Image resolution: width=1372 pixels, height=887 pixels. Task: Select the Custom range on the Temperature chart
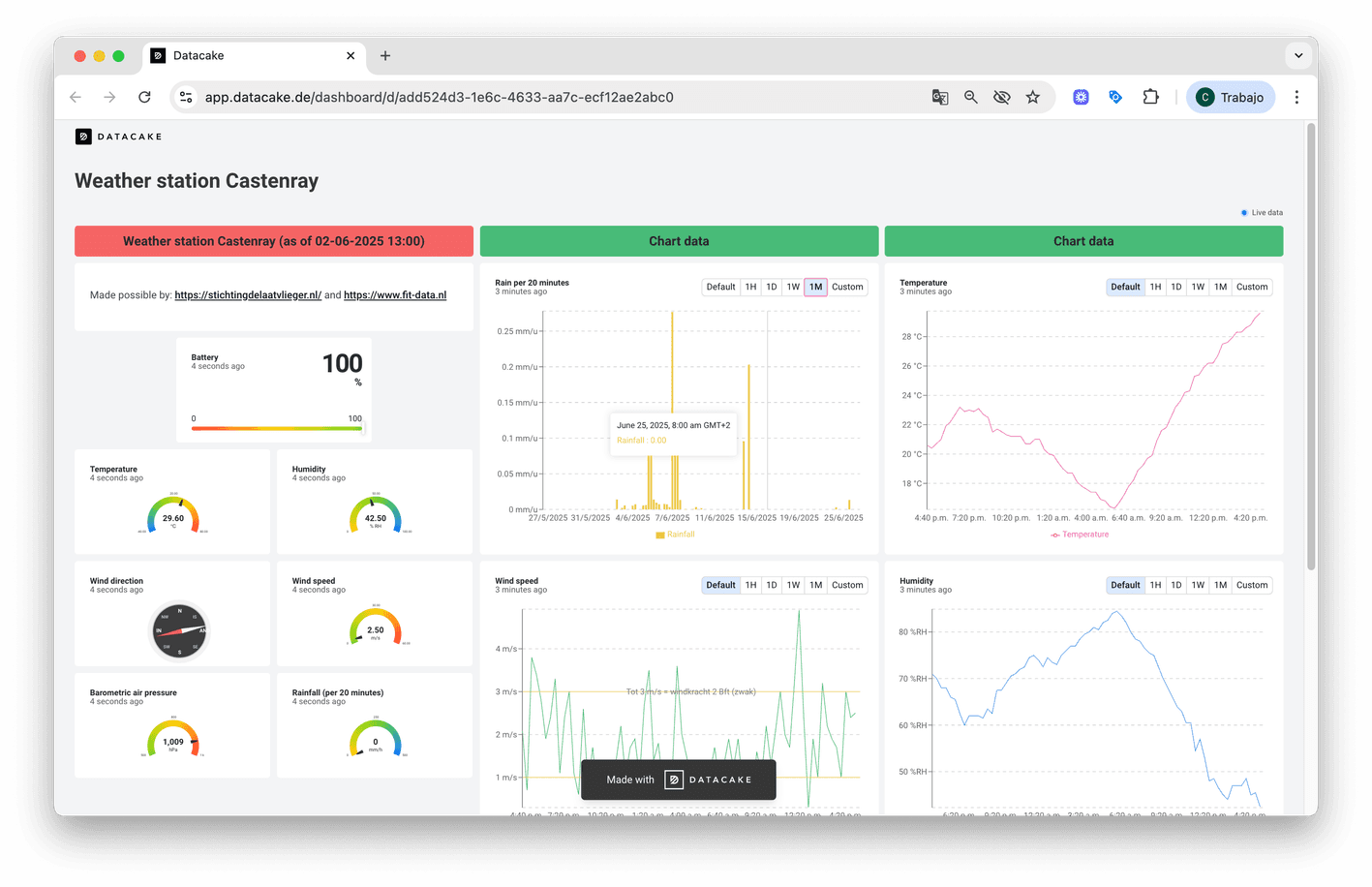pos(1252,287)
